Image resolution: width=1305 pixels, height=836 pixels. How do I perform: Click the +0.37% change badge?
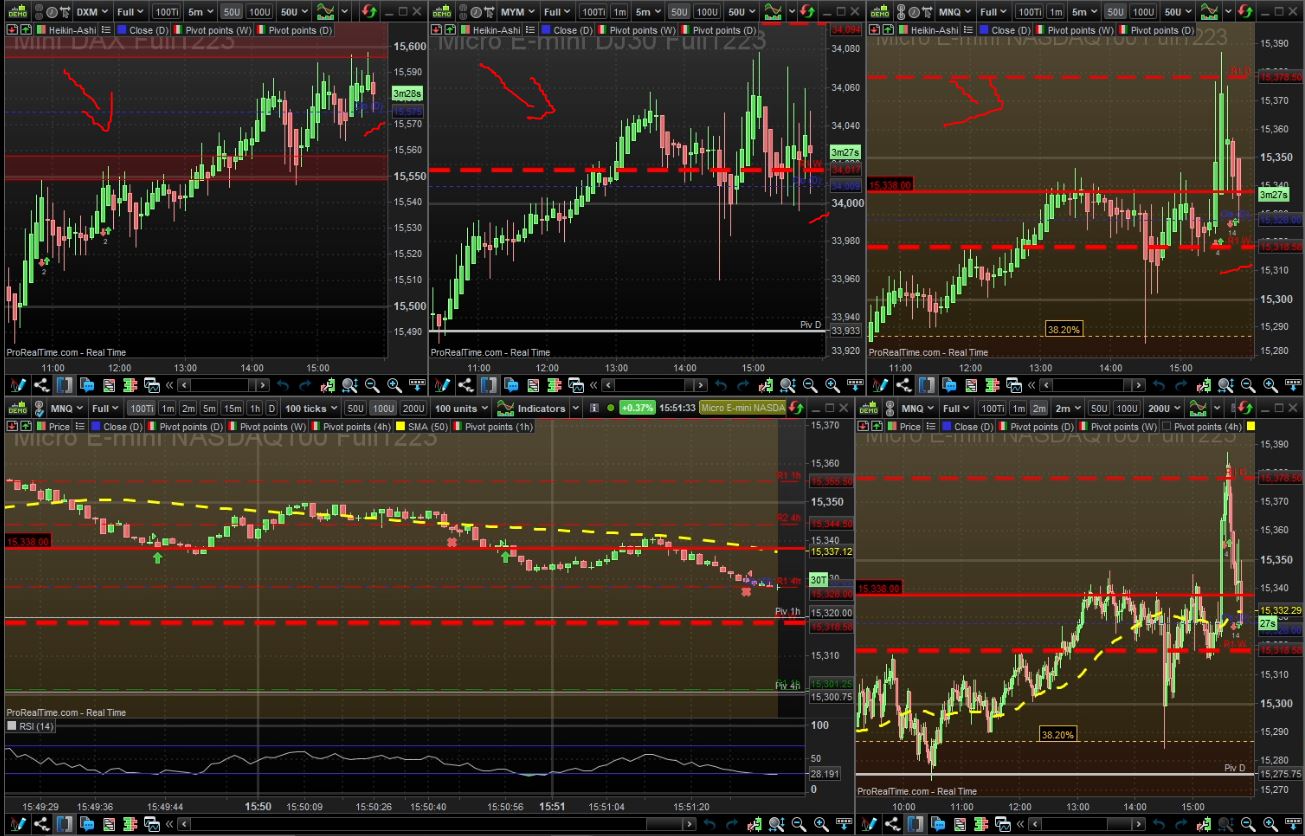click(x=636, y=408)
